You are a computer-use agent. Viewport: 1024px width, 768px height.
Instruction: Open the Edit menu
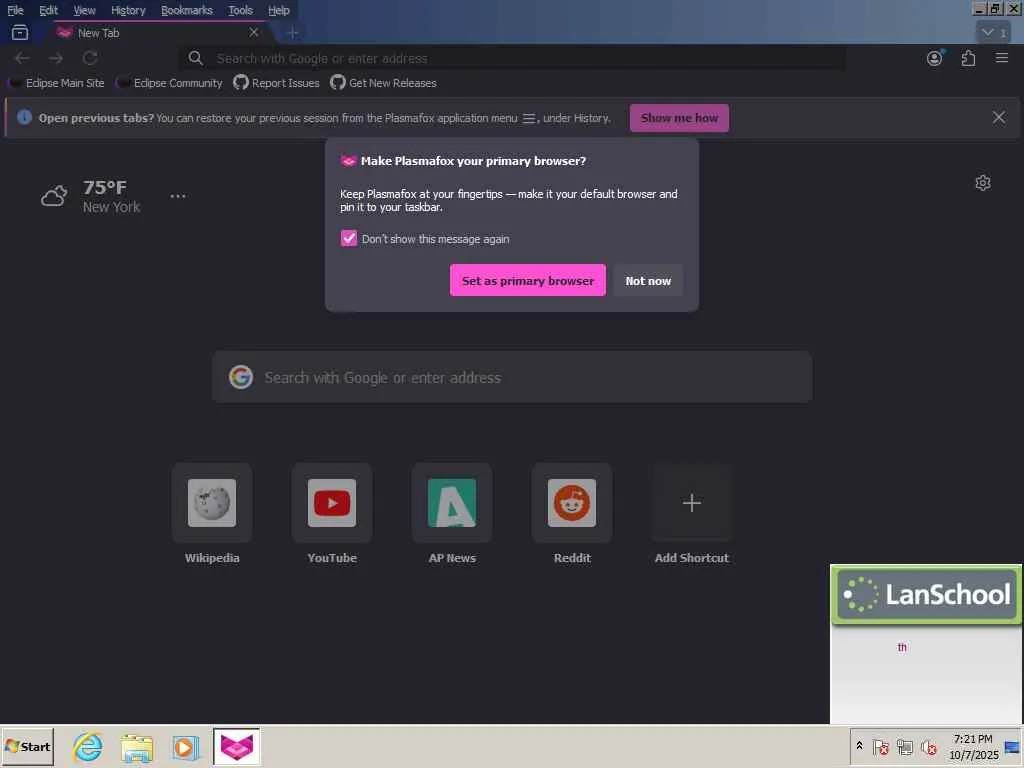pos(48,10)
